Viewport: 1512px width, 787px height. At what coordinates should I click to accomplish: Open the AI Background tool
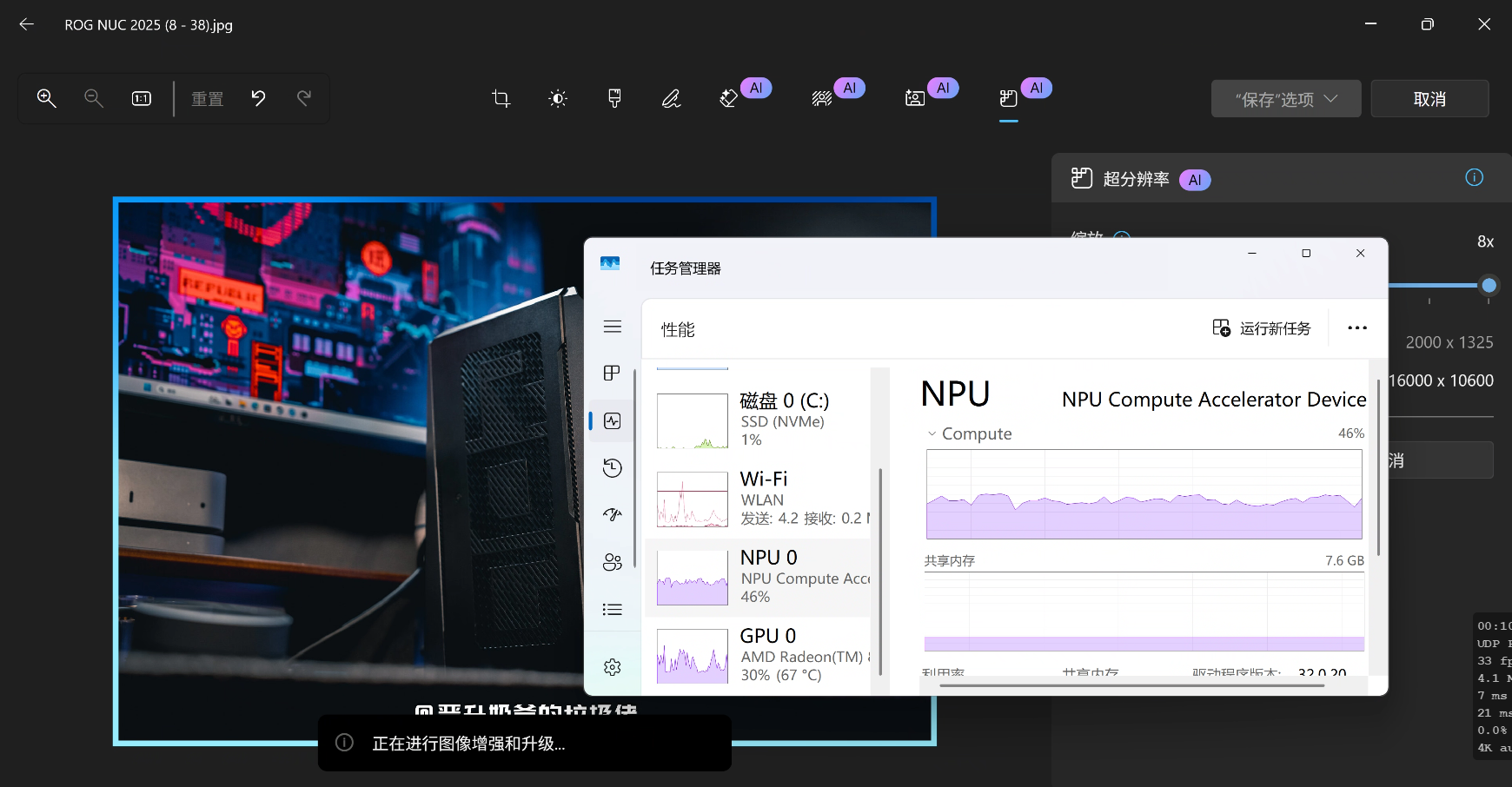[822, 98]
